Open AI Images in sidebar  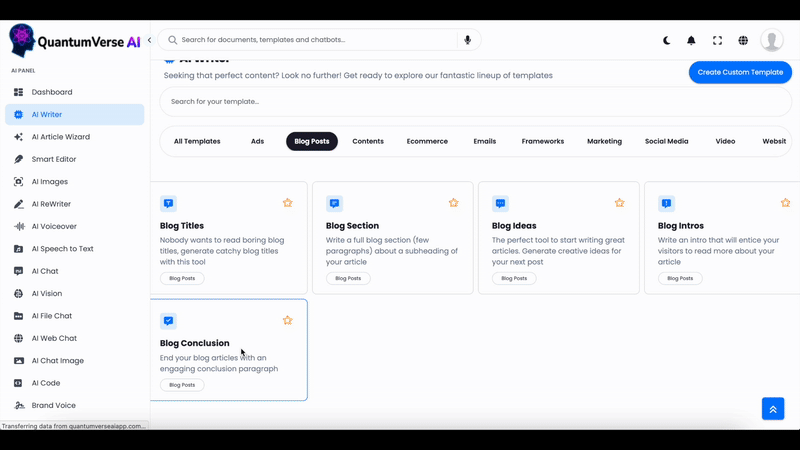coord(50,182)
